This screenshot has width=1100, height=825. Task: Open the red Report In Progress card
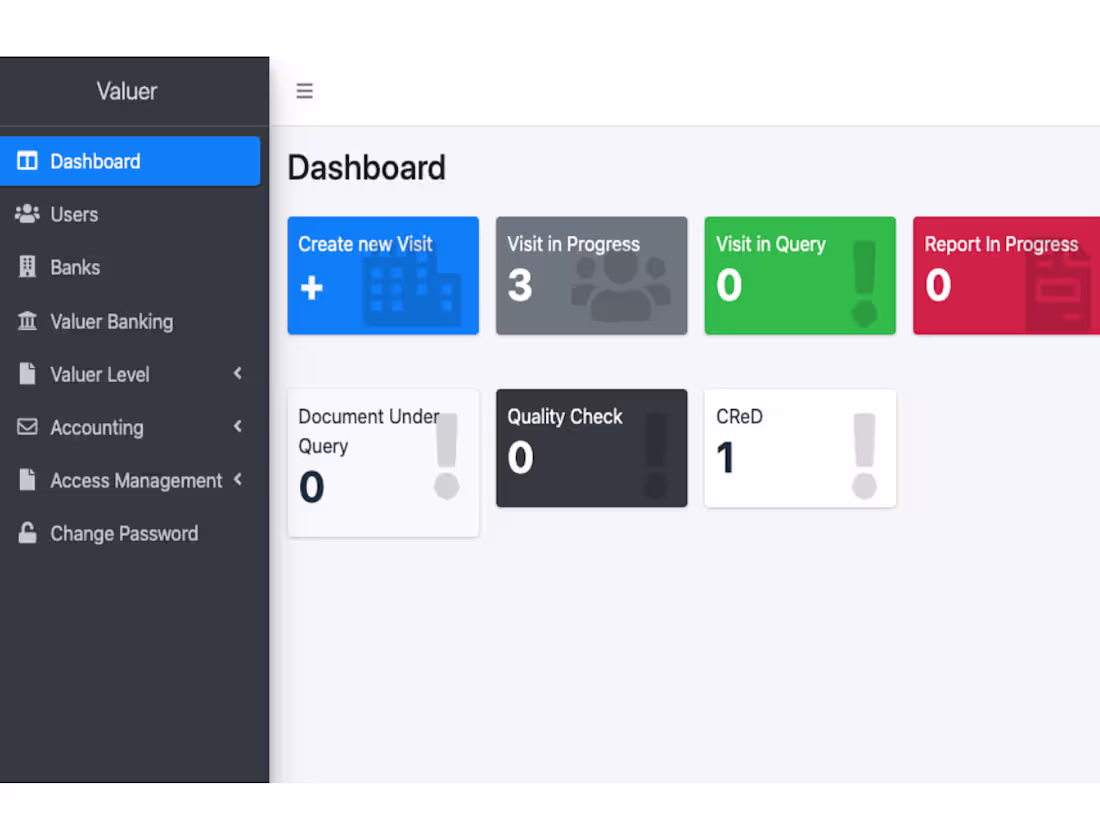point(1007,275)
